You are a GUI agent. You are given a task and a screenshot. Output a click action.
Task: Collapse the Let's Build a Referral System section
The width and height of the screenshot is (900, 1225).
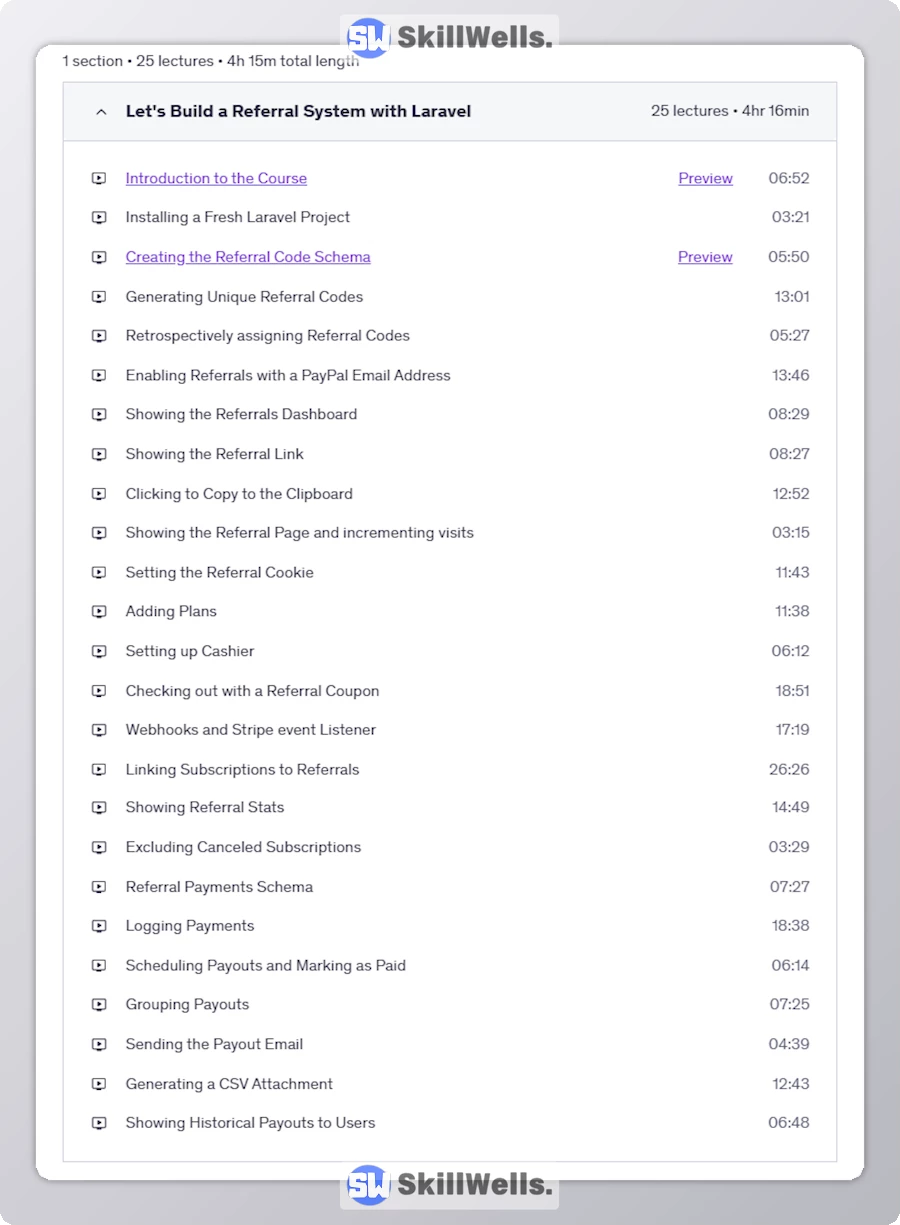point(100,112)
